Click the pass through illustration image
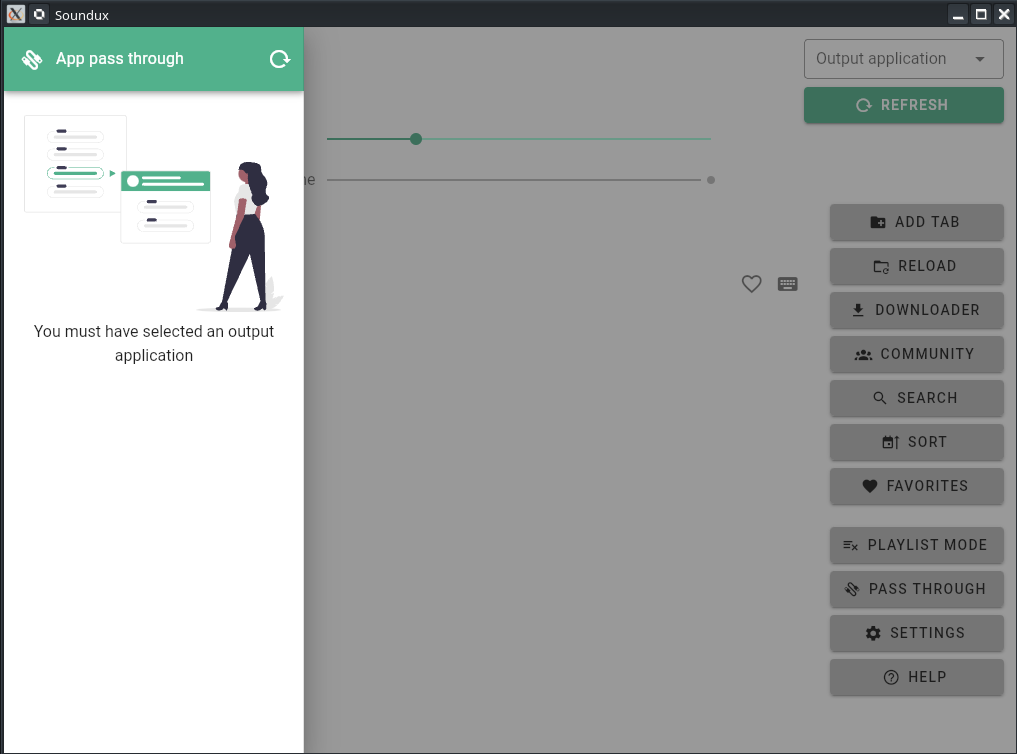This screenshot has width=1017, height=754. click(154, 213)
